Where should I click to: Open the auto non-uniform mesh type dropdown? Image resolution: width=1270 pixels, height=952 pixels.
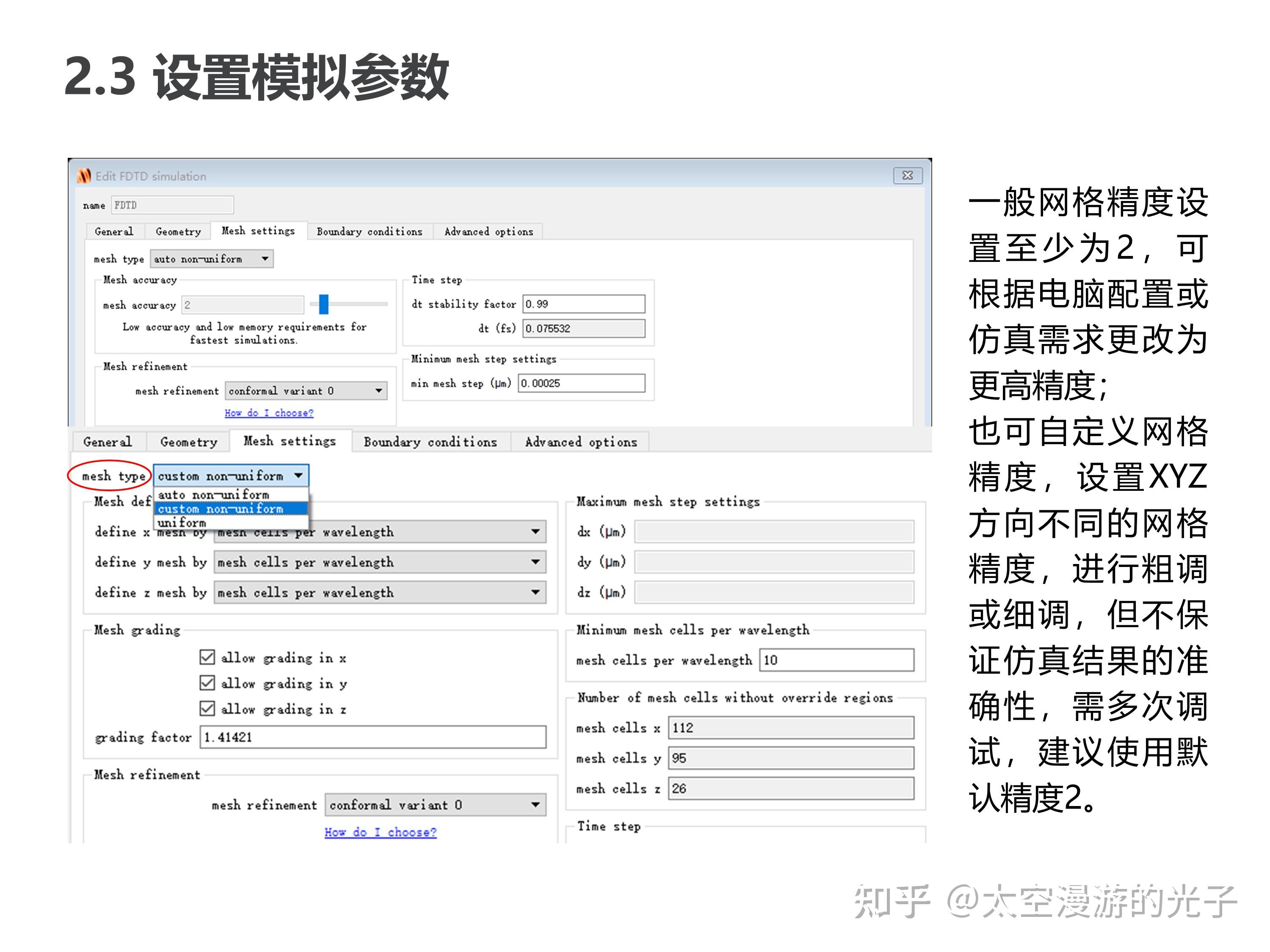coord(211,259)
